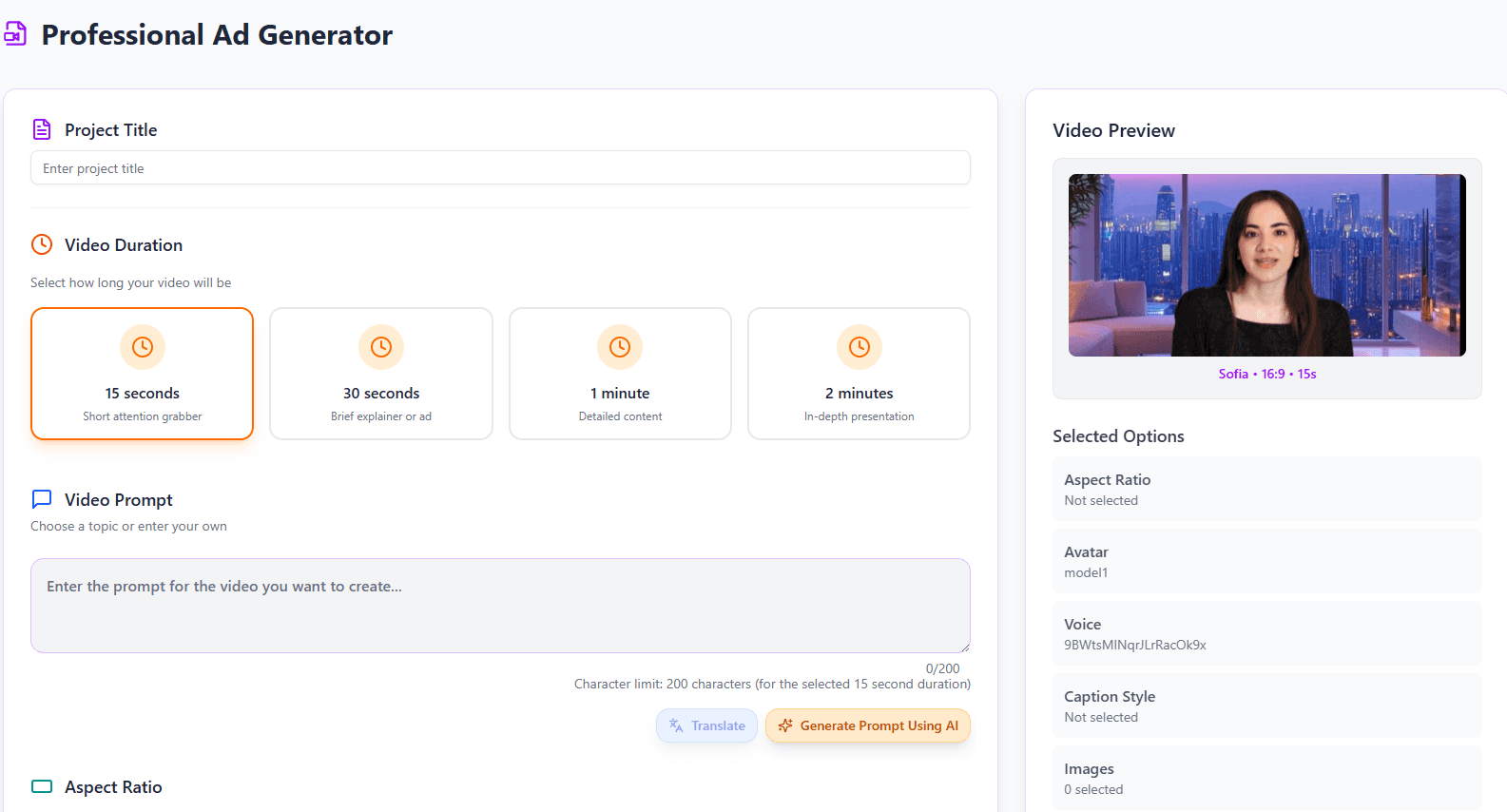Select the 30 seconds Brief explainer option
The image size is (1507, 812).
tap(381, 374)
